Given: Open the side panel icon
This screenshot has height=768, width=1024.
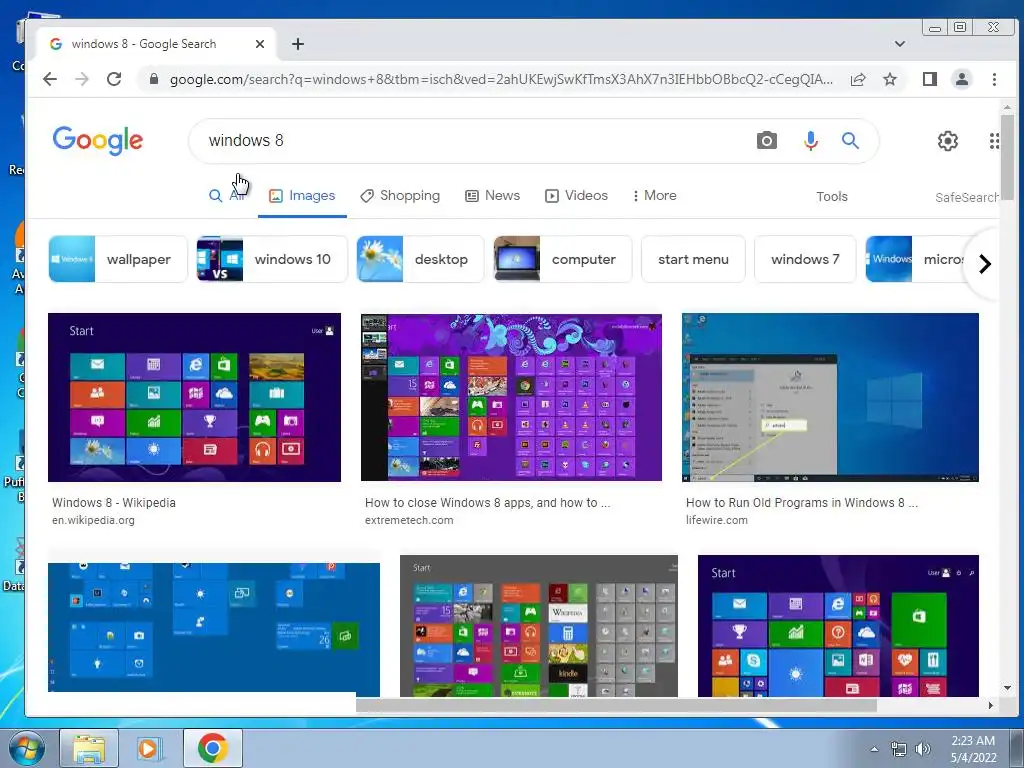Looking at the screenshot, I should click(930, 80).
